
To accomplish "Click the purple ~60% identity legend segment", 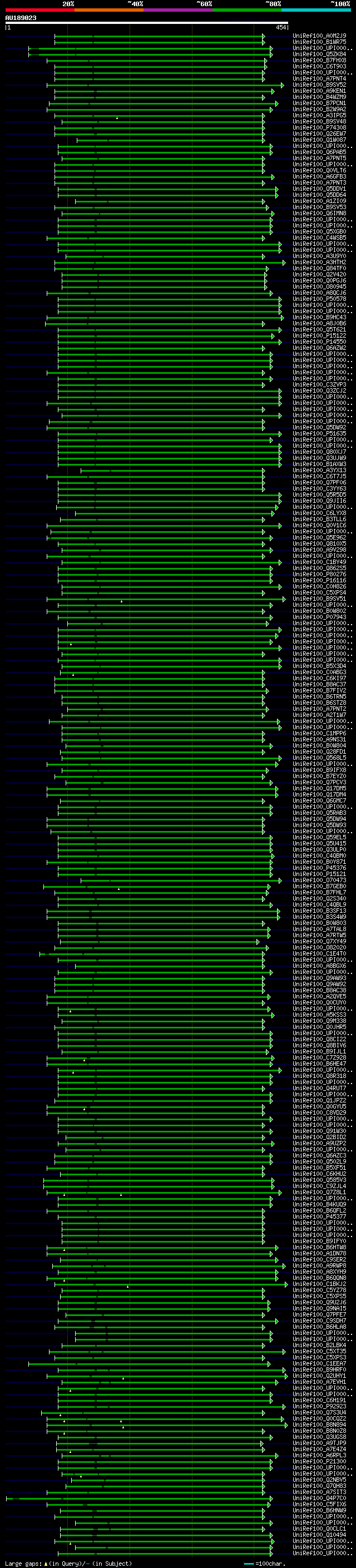I will tap(177, 11).
